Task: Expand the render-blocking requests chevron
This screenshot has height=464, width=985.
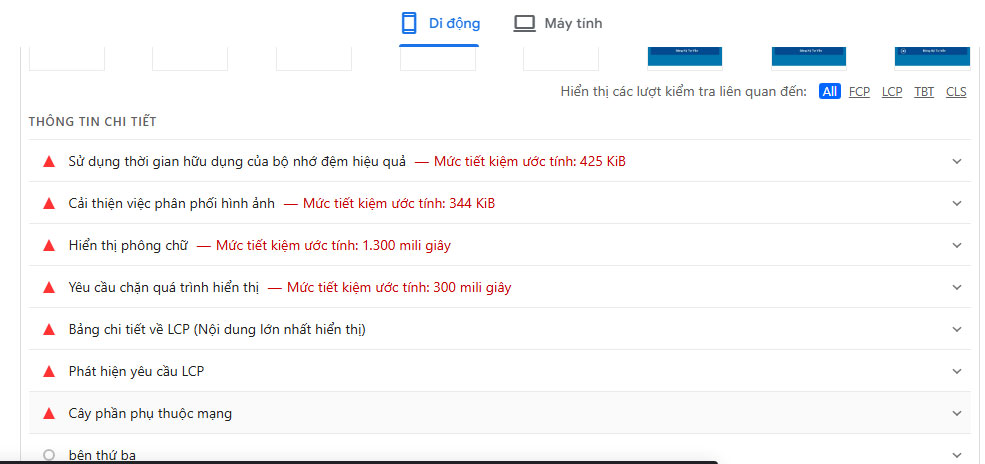Action: tap(957, 288)
